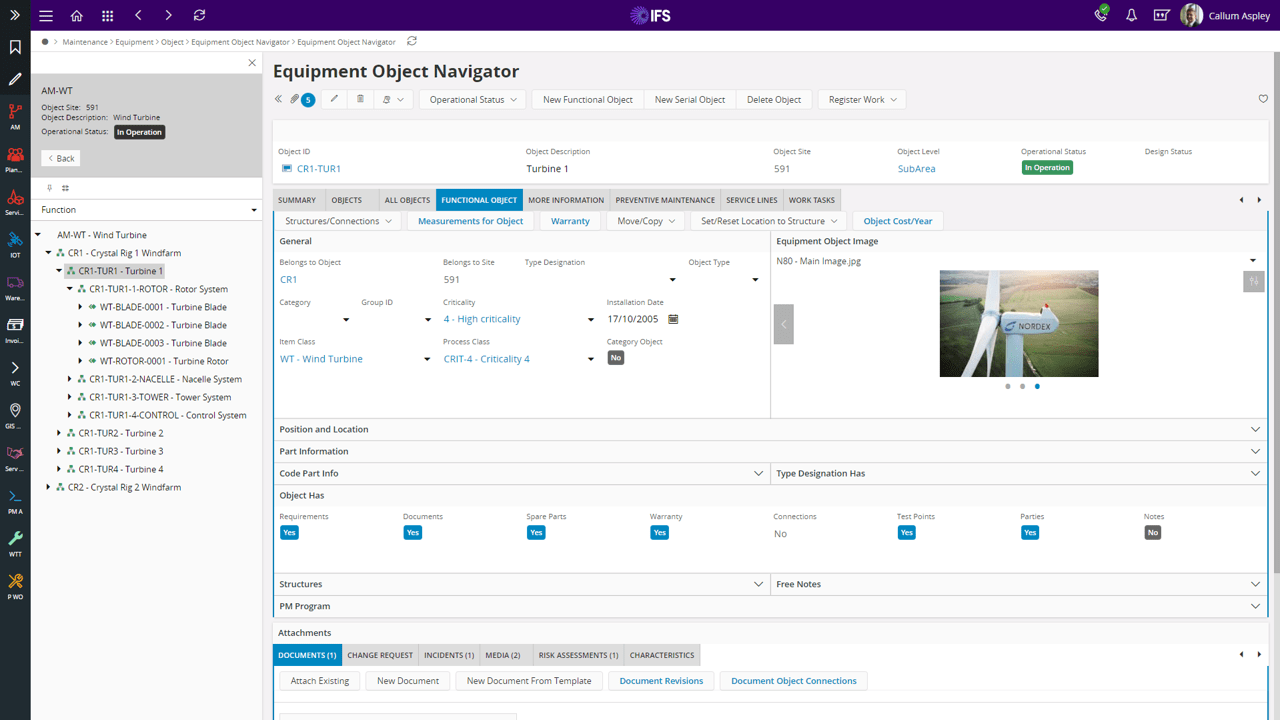Switch to the PREVENTIVE MAINTENANCE tab
Image resolution: width=1280 pixels, height=720 pixels.
click(664, 199)
